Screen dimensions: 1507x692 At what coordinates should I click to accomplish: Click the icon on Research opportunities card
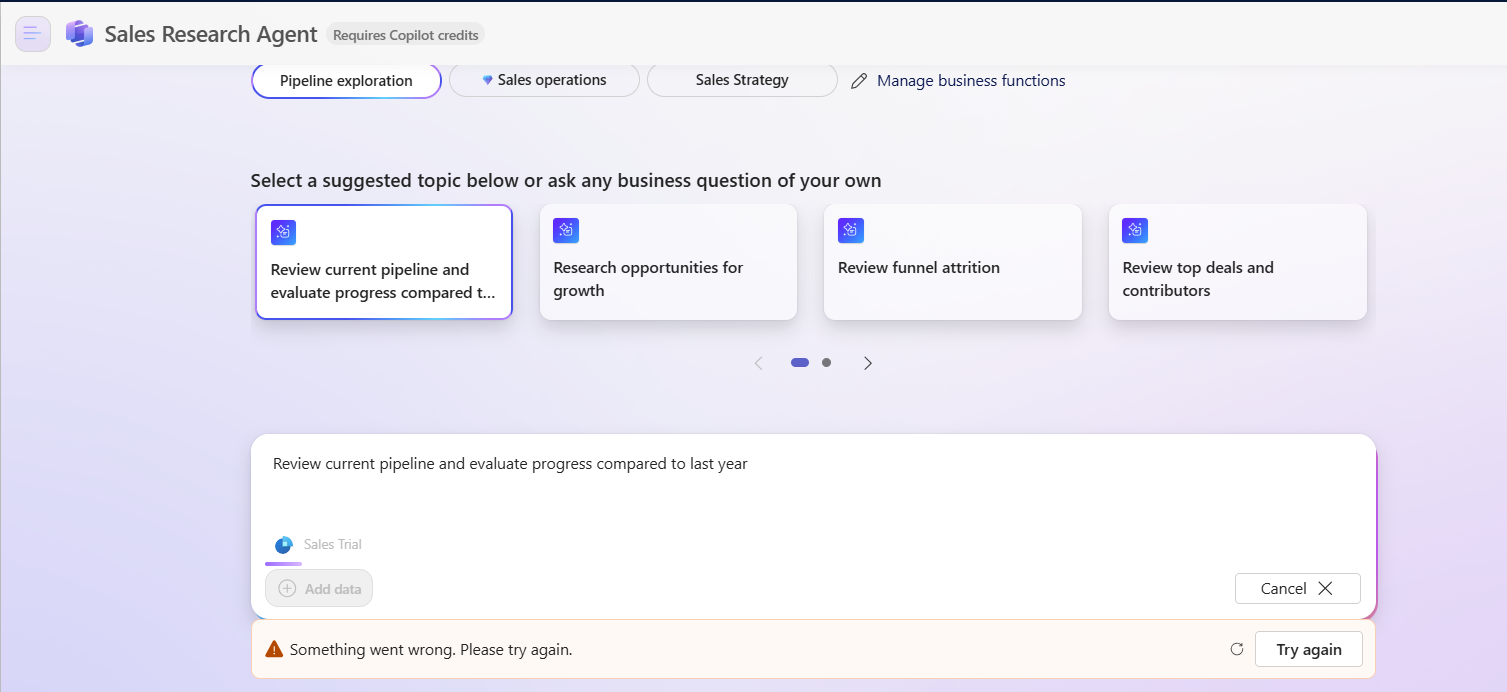(x=566, y=230)
